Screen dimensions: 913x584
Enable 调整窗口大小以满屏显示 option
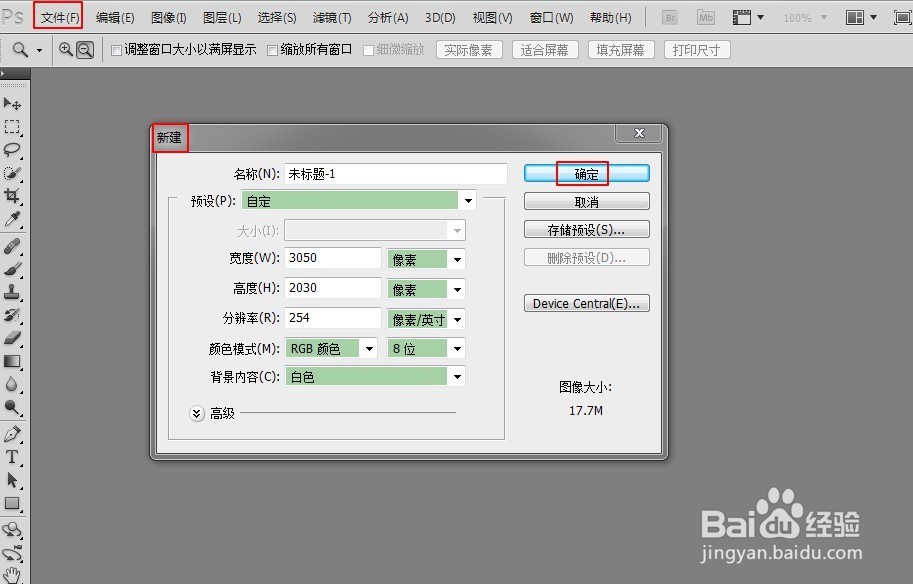(115, 48)
